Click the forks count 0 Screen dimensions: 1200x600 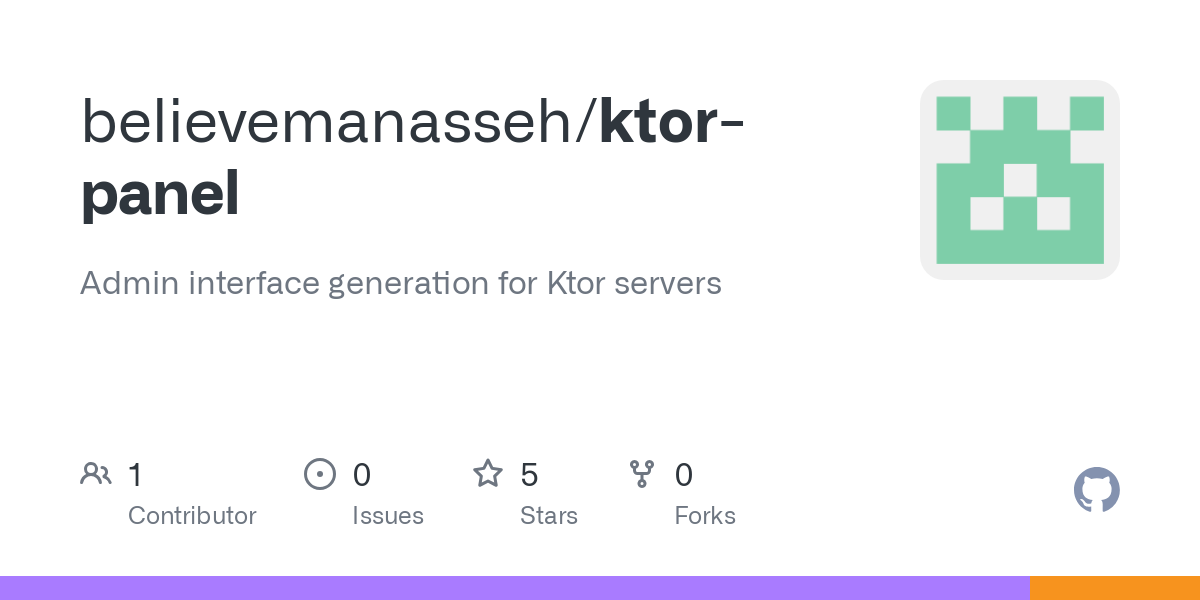[684, 474]
